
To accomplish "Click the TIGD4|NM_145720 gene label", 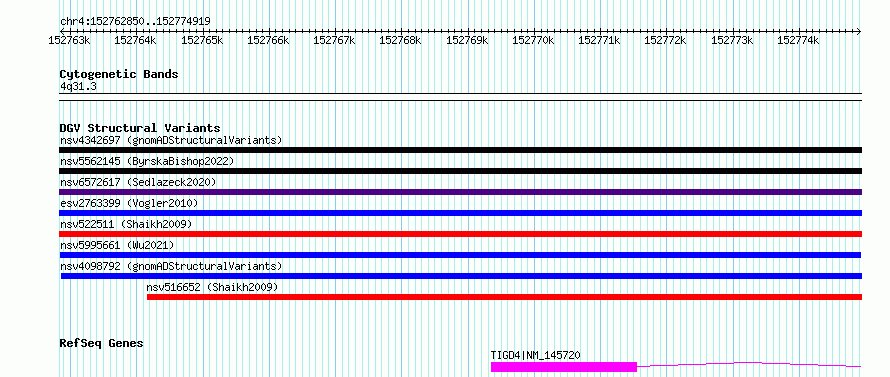I will (x=535, y=355).
